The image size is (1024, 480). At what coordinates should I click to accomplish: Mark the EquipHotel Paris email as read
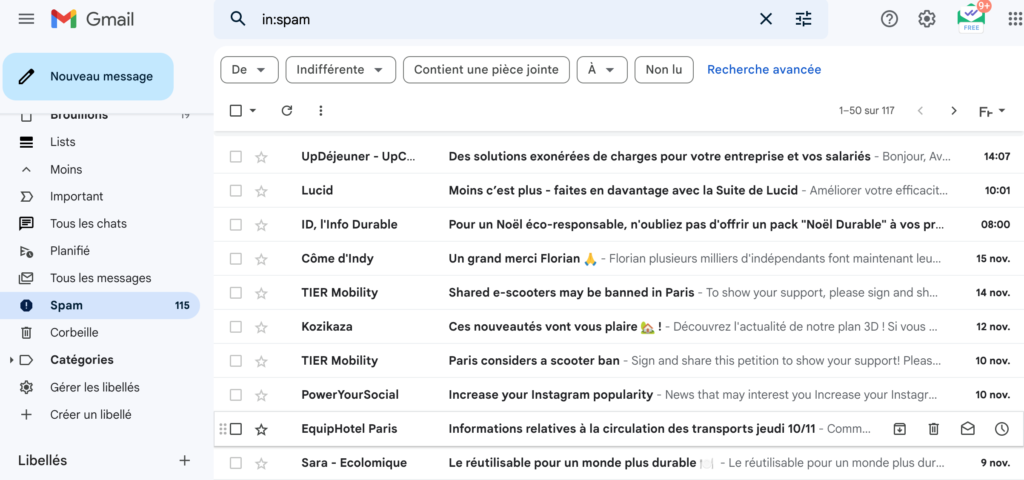[968, 429]
